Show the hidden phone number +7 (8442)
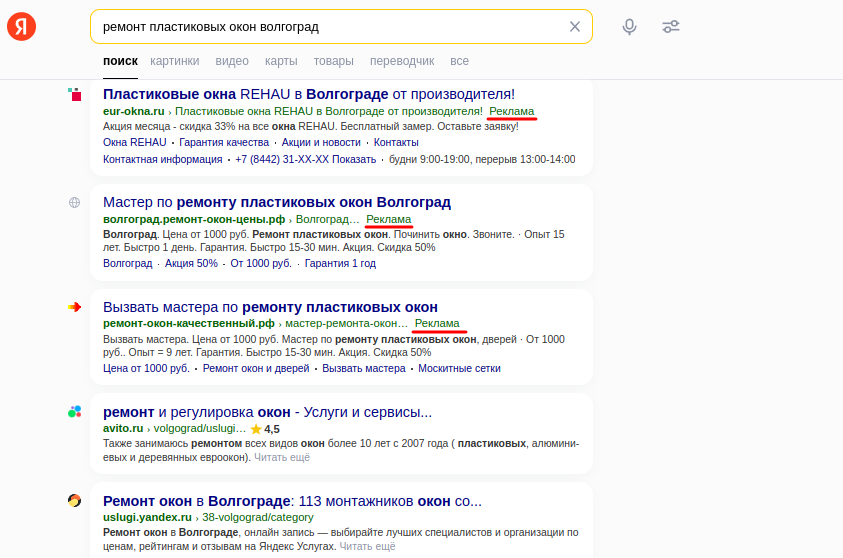843x558 pixels. click(306, 159)
